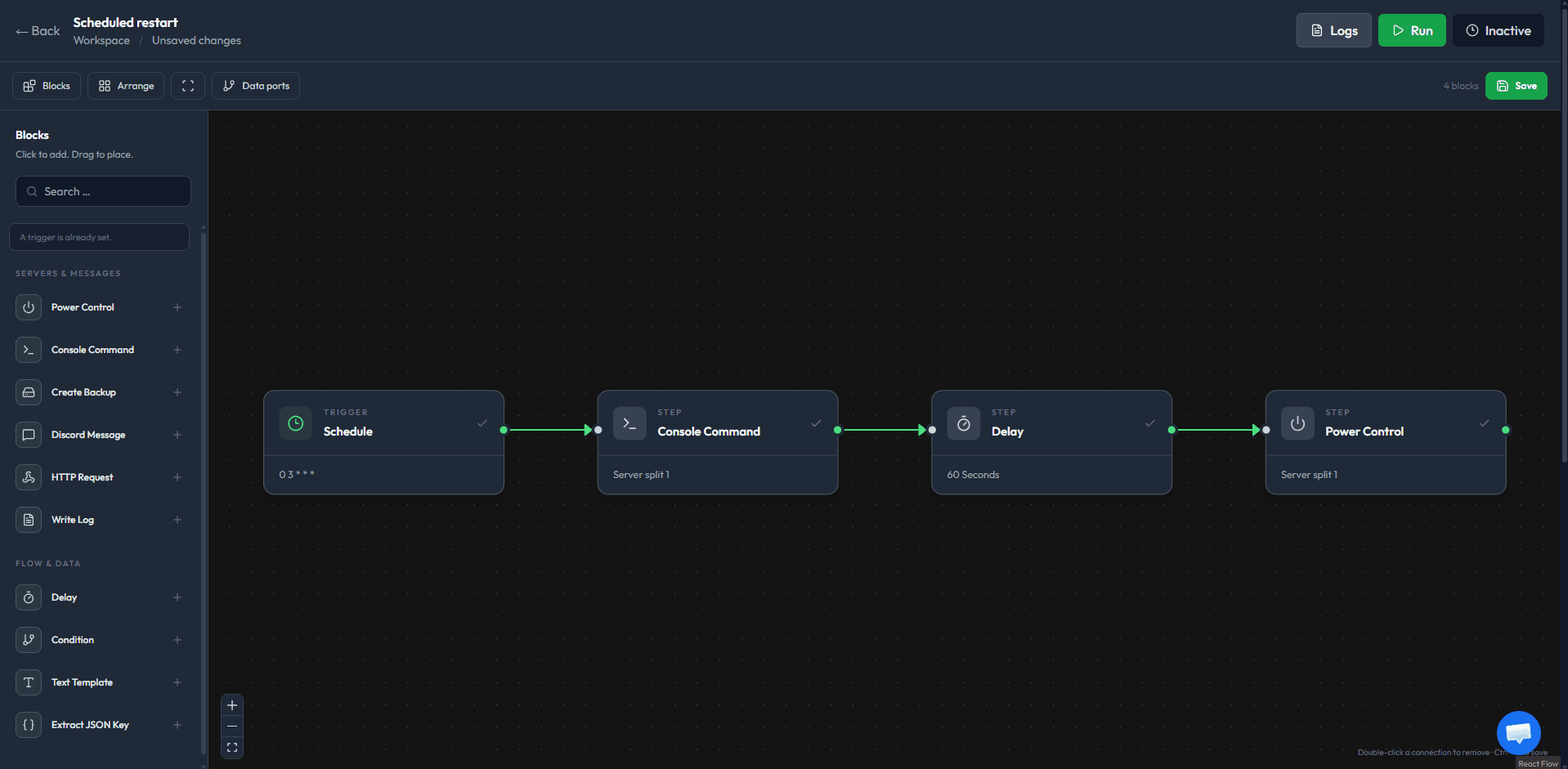Auto Arrange the blocks
Screen dimensions: 1568x769
(x=126, y=86)
